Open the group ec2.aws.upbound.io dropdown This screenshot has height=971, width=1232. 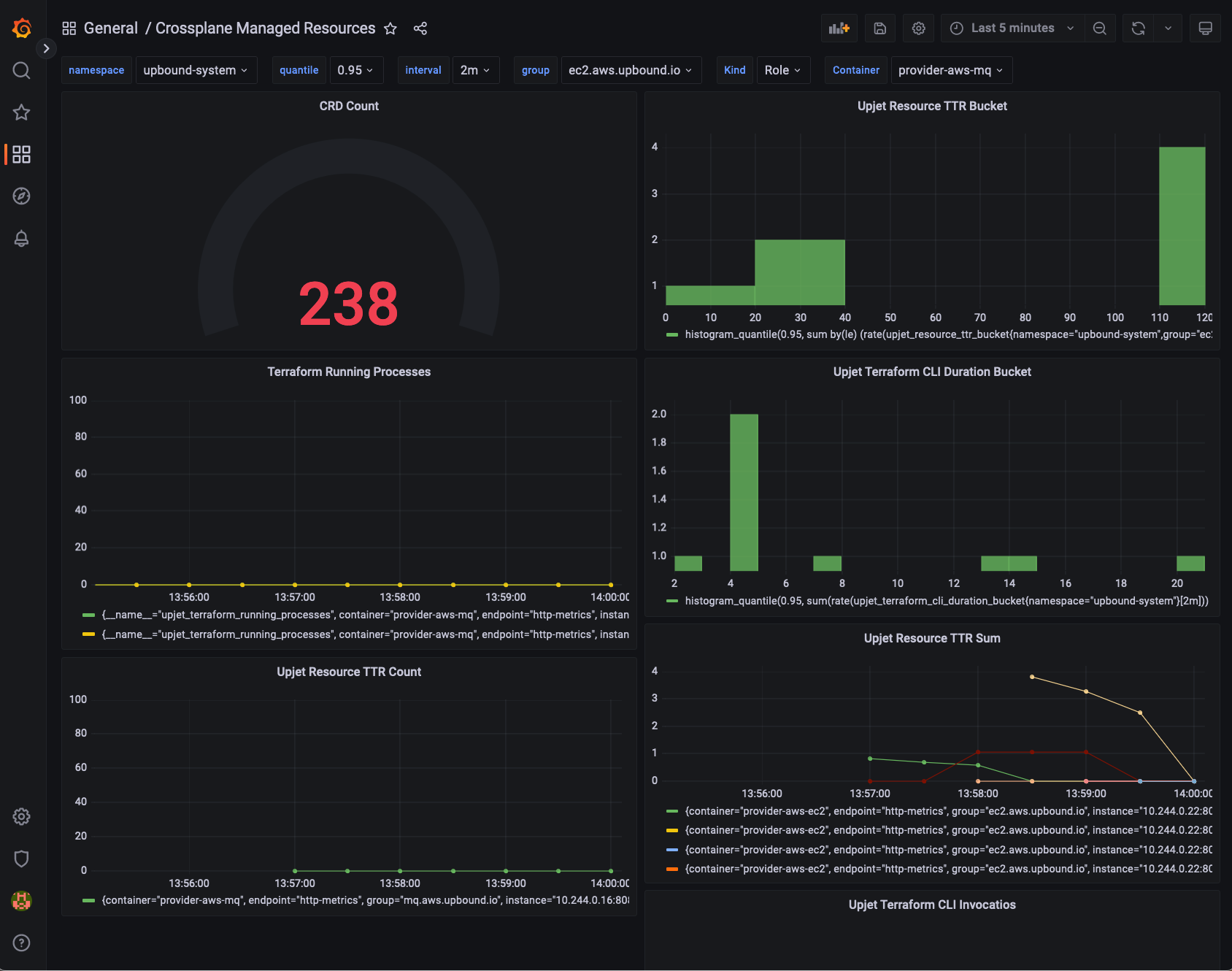tap(631, 70)
